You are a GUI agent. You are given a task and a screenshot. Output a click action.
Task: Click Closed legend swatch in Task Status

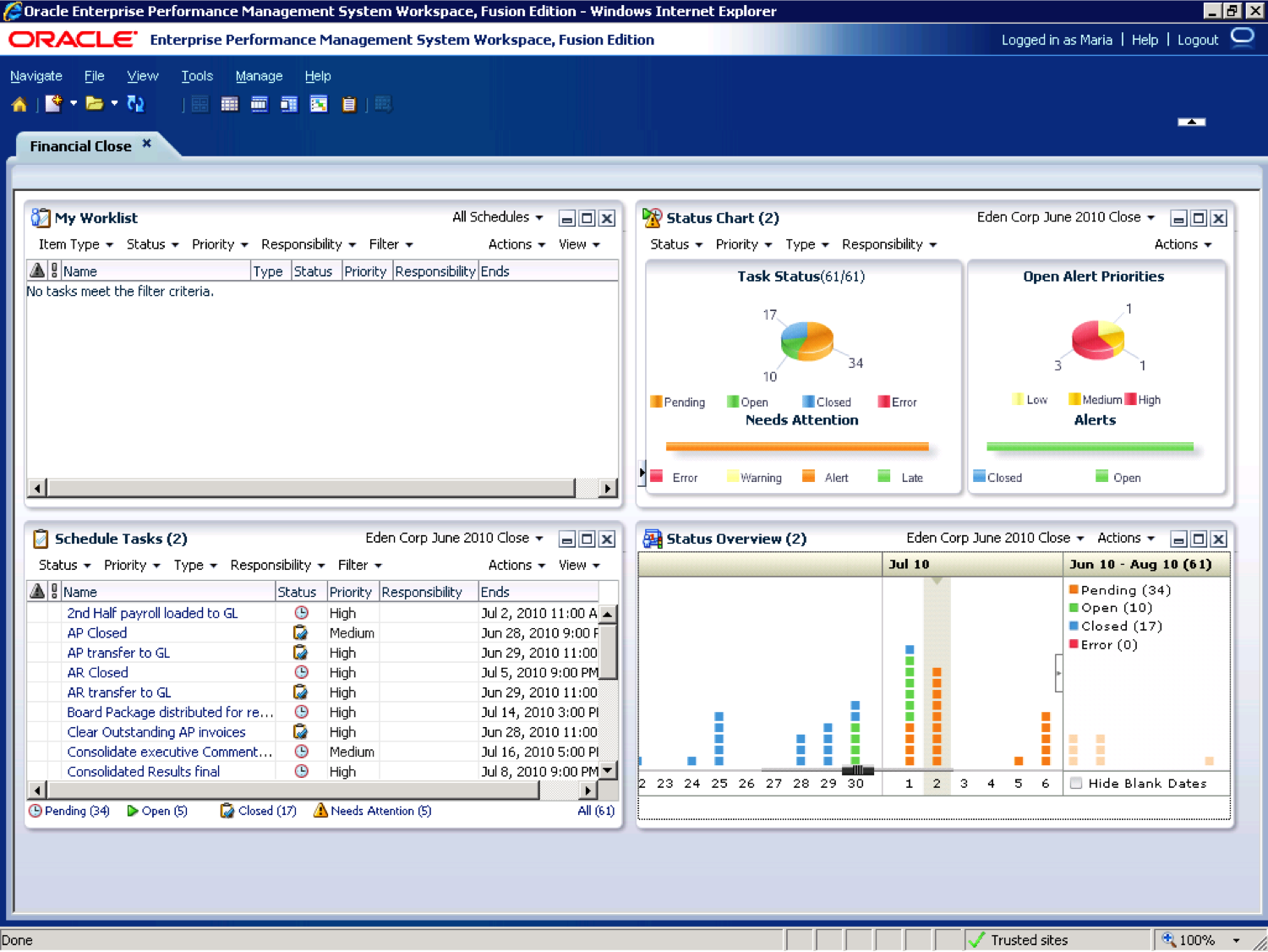pos(808,402)
